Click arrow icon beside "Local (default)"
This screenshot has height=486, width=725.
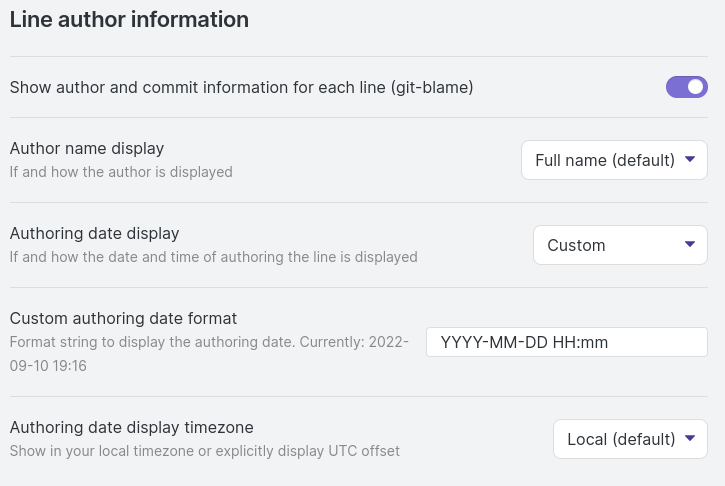(690, 439)
